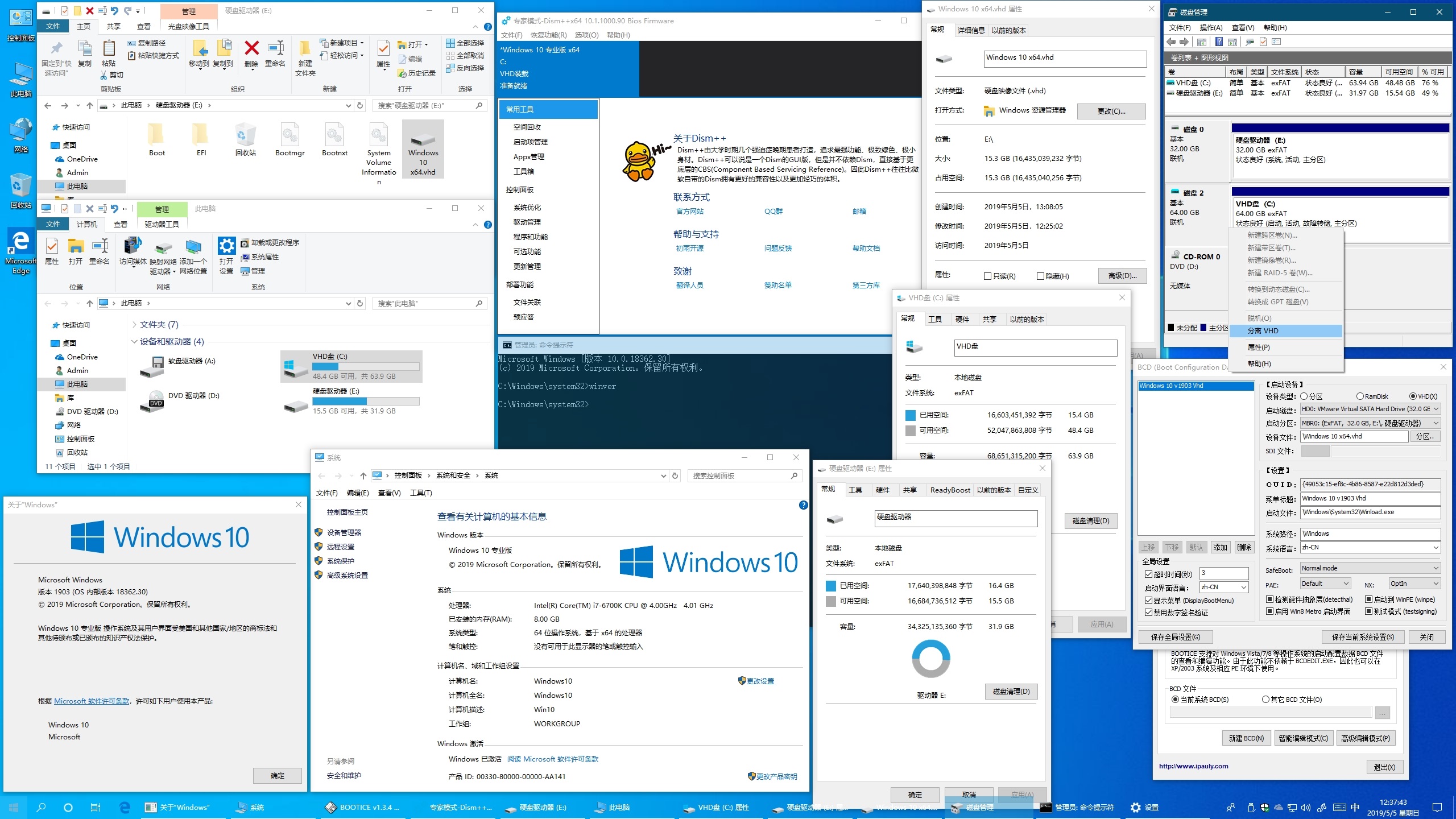Enable 启动到 WinPE (winpe) checkbox
The height and width of the screenshot is (819, 1456).
pyautogui.click(x=1368, y=599)
